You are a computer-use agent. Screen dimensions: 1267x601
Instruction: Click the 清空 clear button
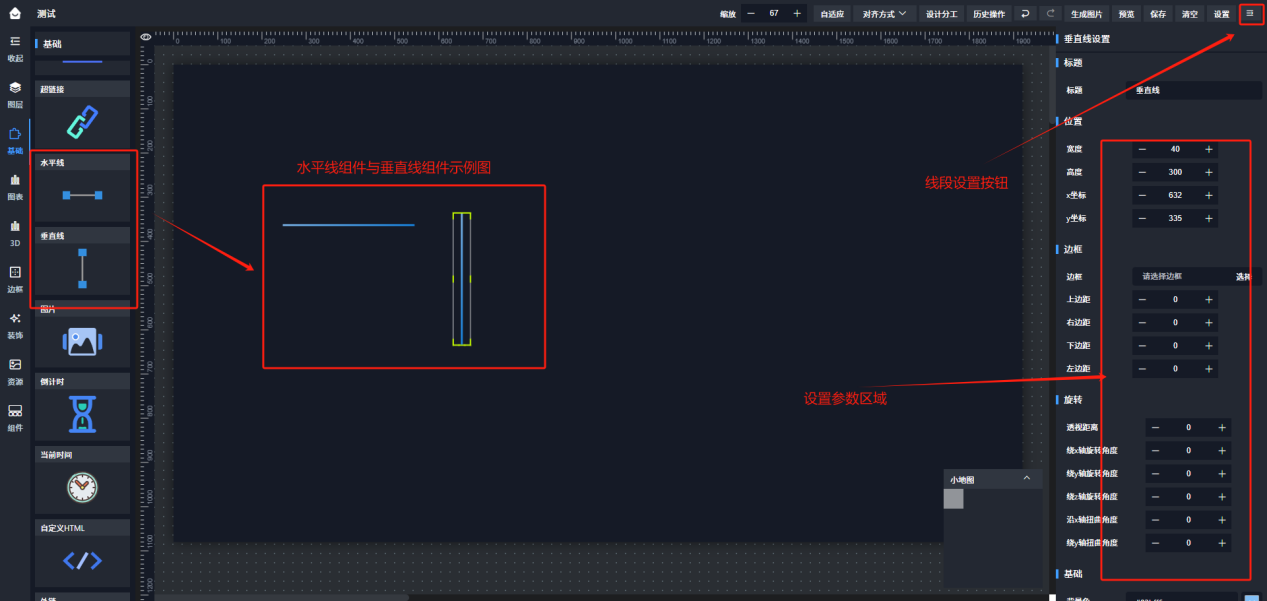tap(1189, 14)
